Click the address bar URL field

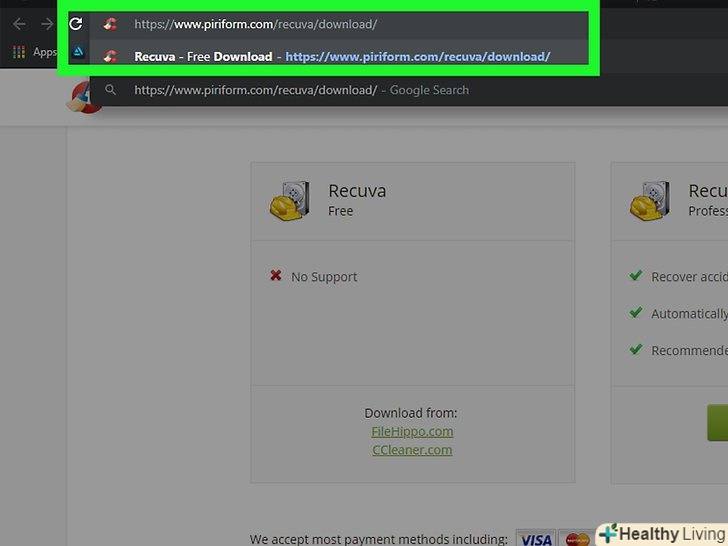click(x=339, y=25)
